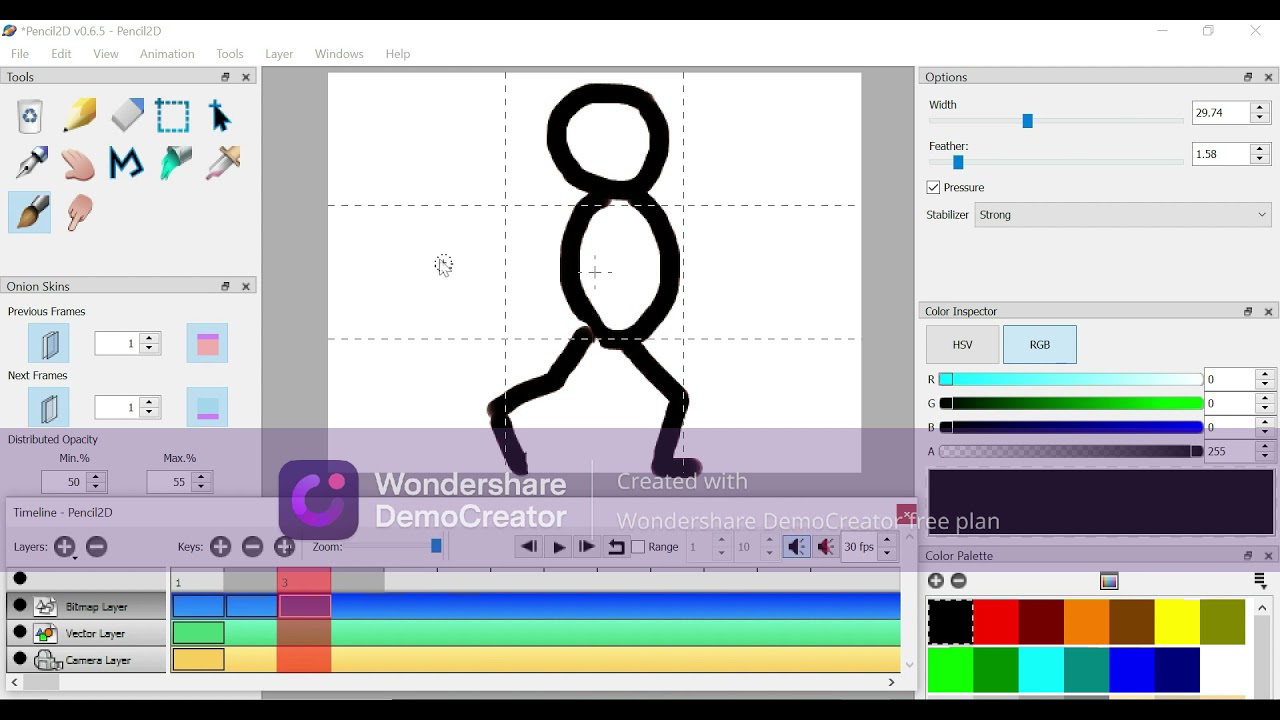Open the File menu
Image resolution: width=1280 pixels, height=720 pixels.
coord(20,54)
